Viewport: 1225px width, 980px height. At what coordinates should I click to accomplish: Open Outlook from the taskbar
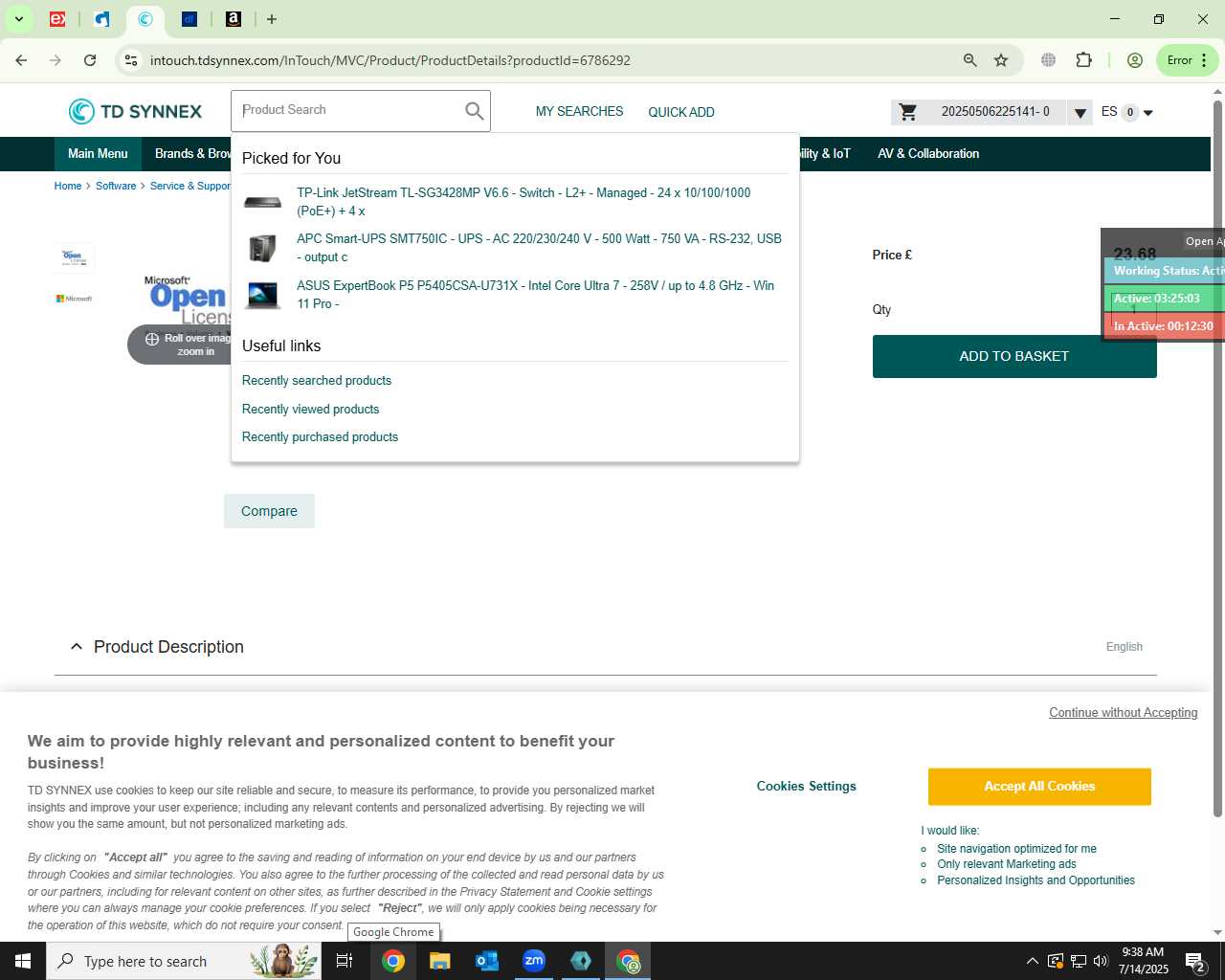pyautogui.click(x=487, y=961)
